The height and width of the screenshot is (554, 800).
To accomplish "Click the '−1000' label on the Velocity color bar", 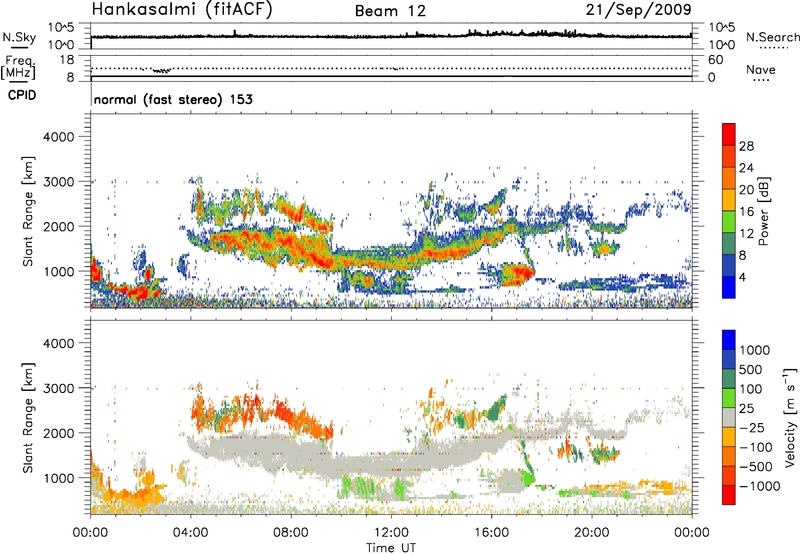I will pyautogui.click(x=759, y=486).
